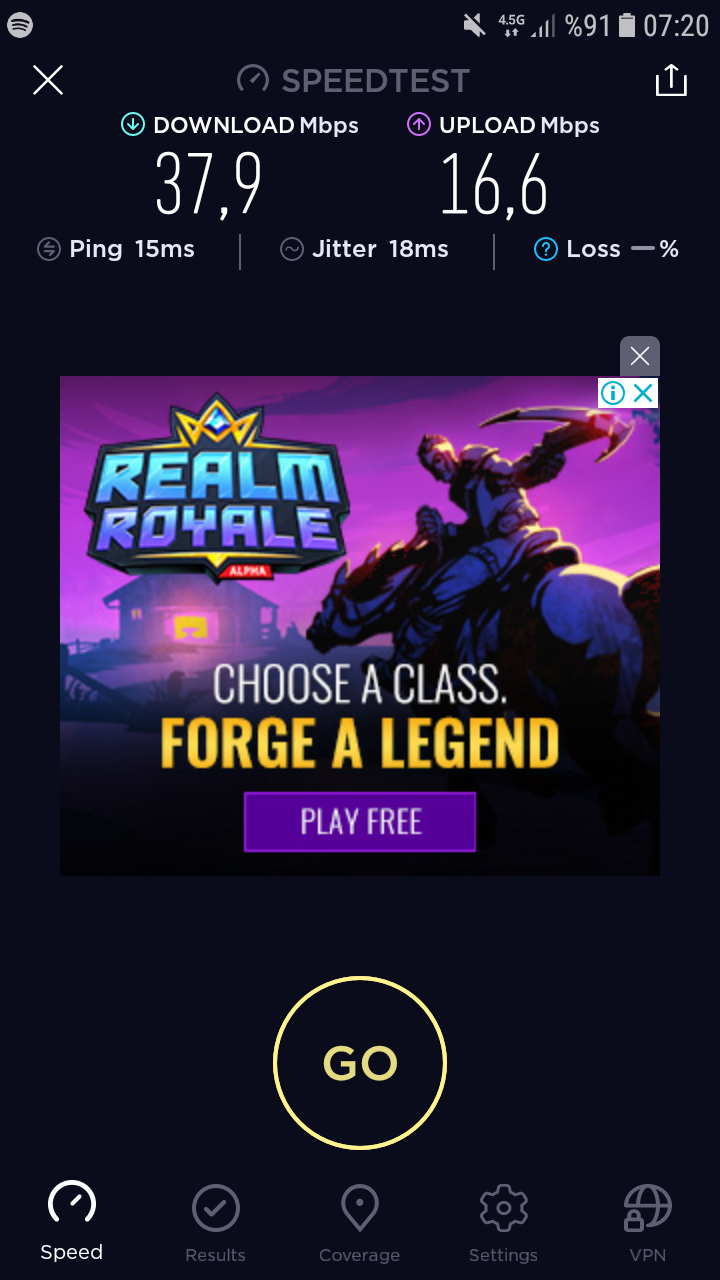The height and width of the screenshot is (1280, 720).
Task: Tap the Spotify status bar icon
Action: tap(20, 25)
